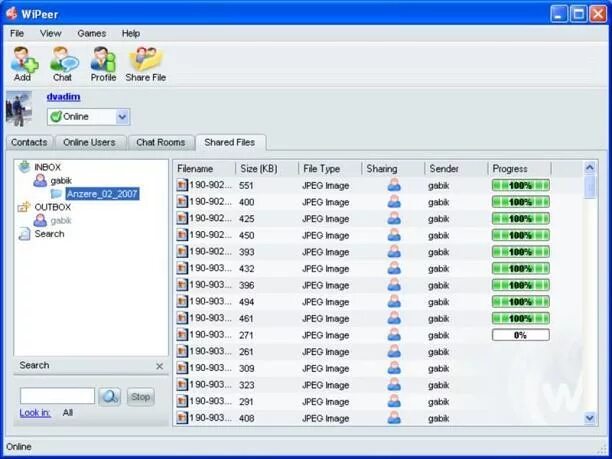Viewport: 612px width, 459px height.
Task: Click the file icon in the 425 KB row
Action: point(182,218)
